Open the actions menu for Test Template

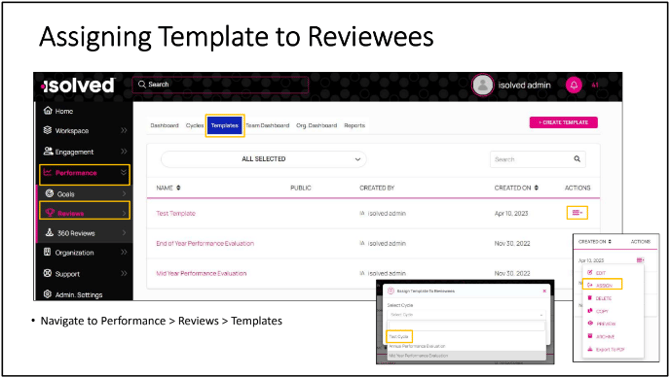[577, 212]
